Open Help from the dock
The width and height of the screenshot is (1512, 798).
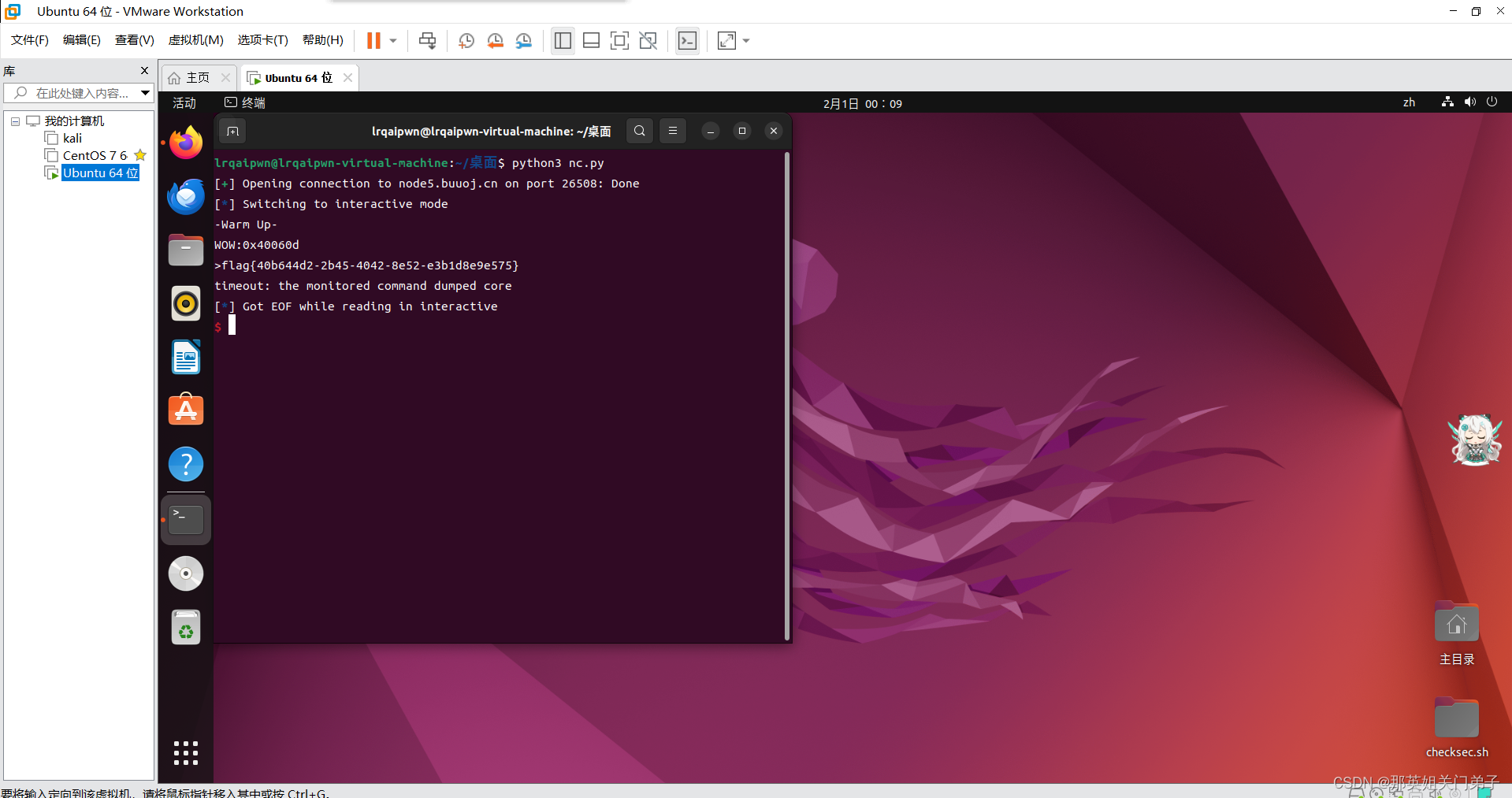[x=186, y=464]
